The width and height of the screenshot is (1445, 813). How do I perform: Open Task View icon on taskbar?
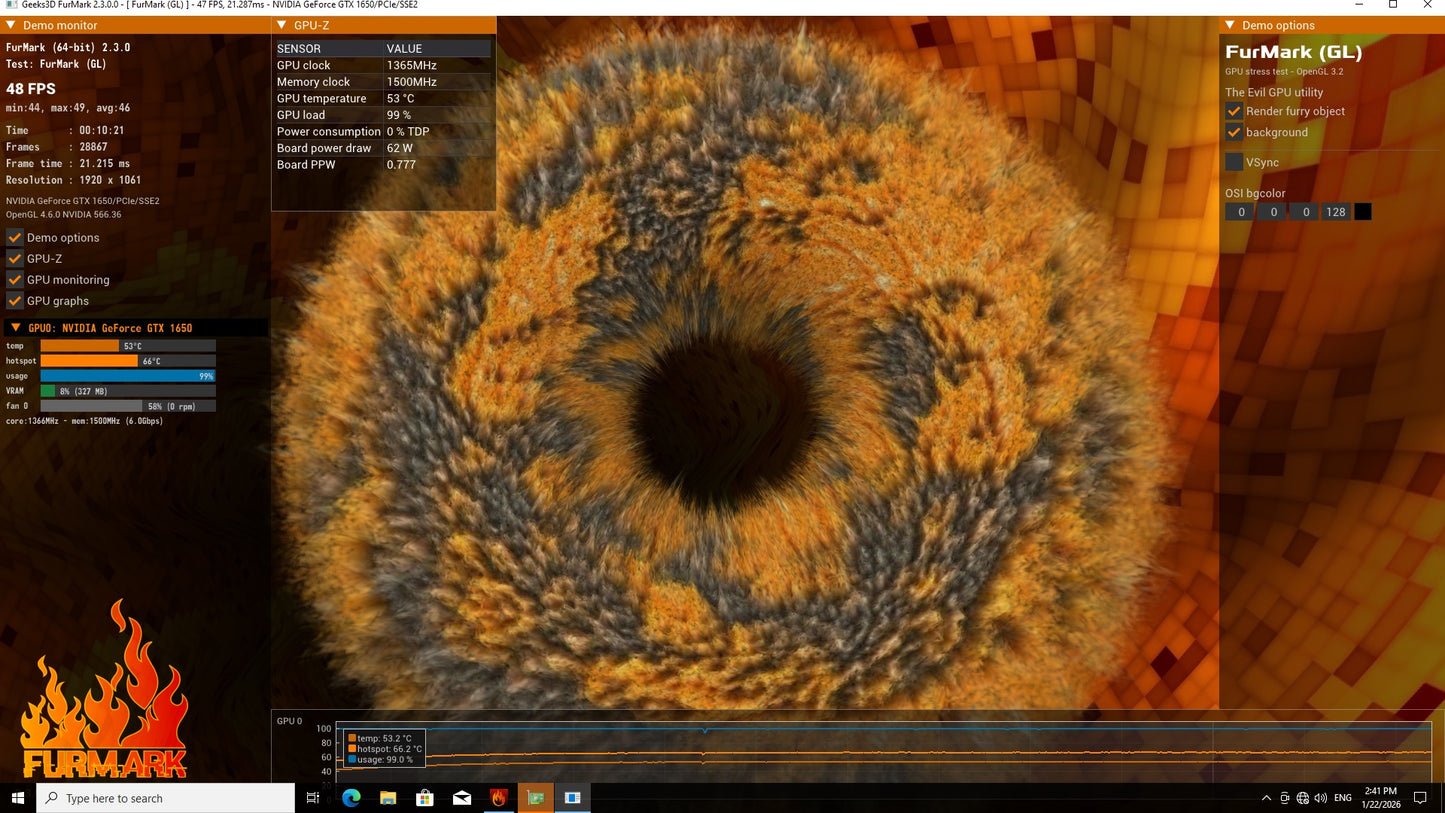(313, 798)
